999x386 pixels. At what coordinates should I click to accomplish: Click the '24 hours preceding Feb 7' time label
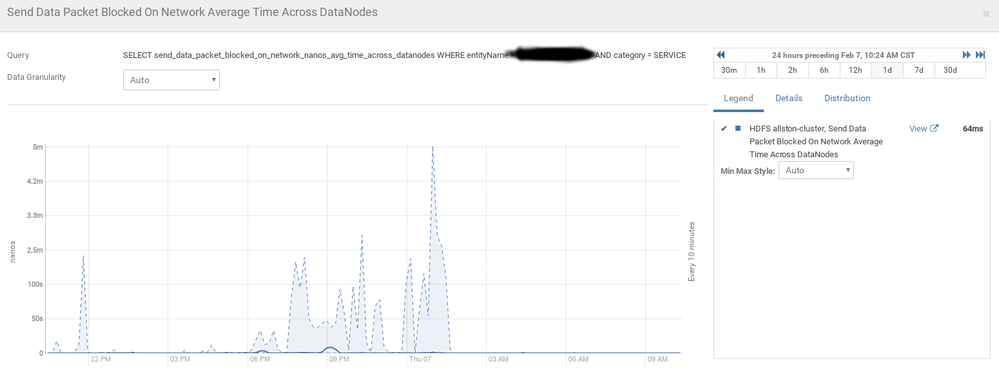[843, 55]
